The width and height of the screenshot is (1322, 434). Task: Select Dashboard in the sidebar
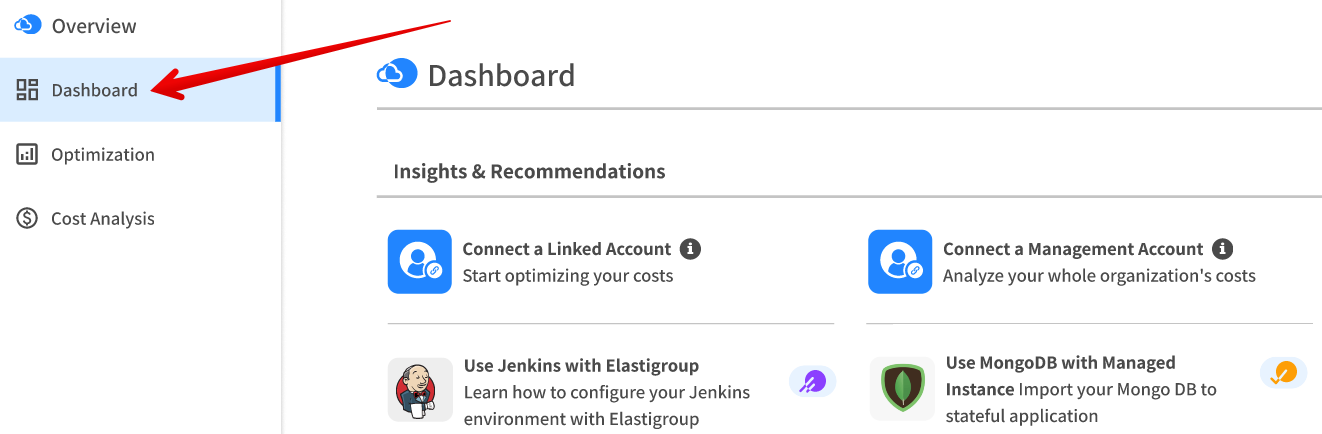coord(95,90)
